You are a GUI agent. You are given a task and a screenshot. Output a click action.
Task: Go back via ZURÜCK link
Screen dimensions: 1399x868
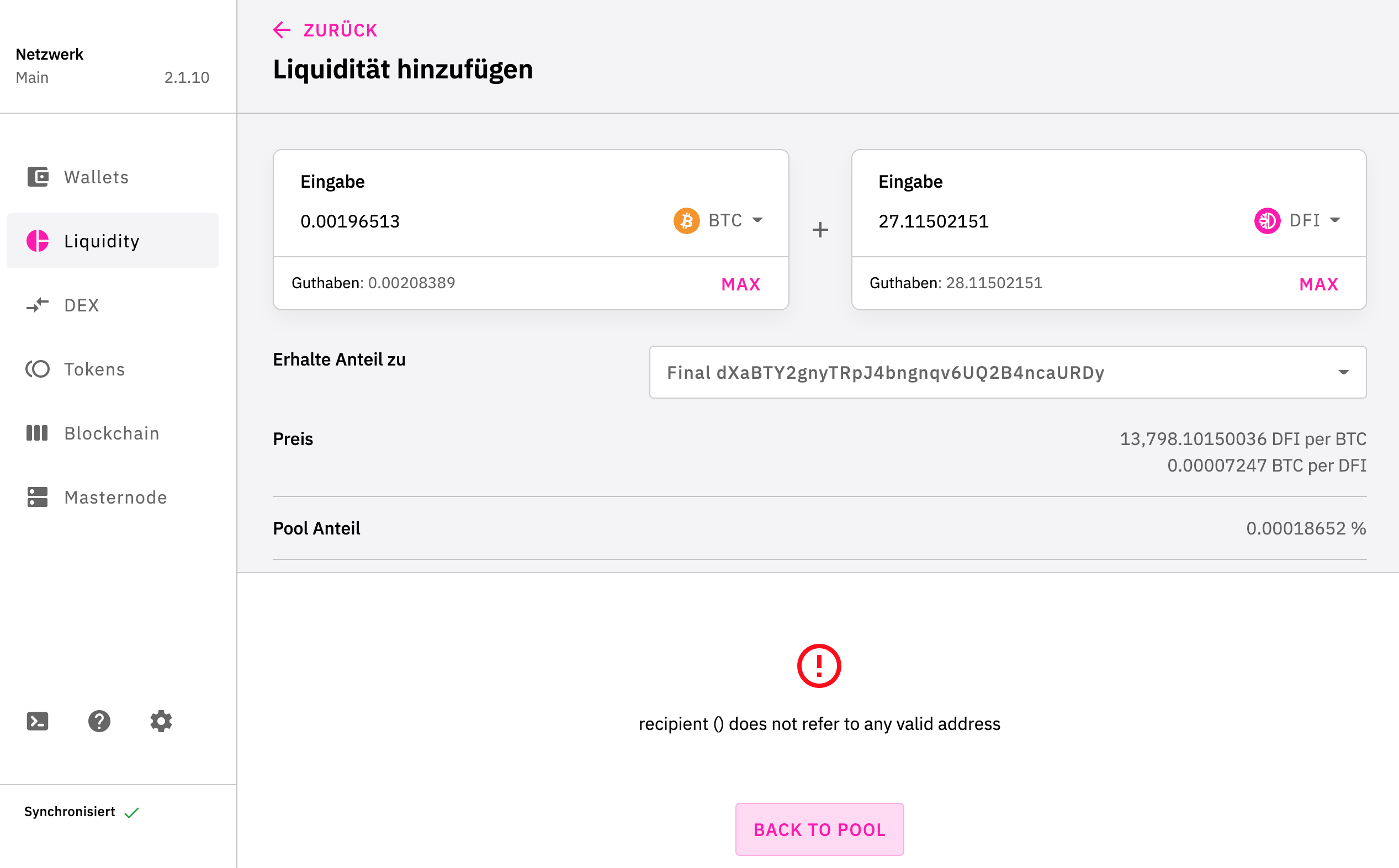click(325, 30)
